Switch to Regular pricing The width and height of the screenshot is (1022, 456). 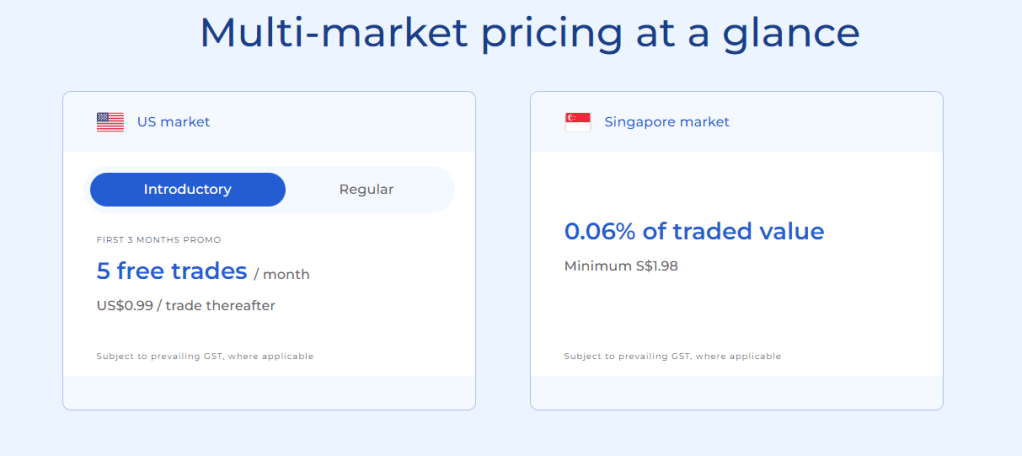pyautogui.click(x=366, y=189)
